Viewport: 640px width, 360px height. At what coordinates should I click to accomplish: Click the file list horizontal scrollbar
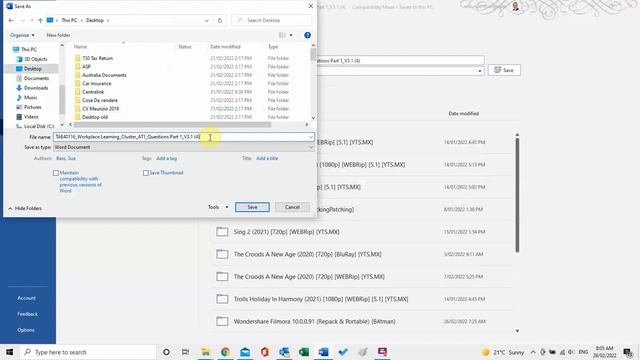click(173, 125)
